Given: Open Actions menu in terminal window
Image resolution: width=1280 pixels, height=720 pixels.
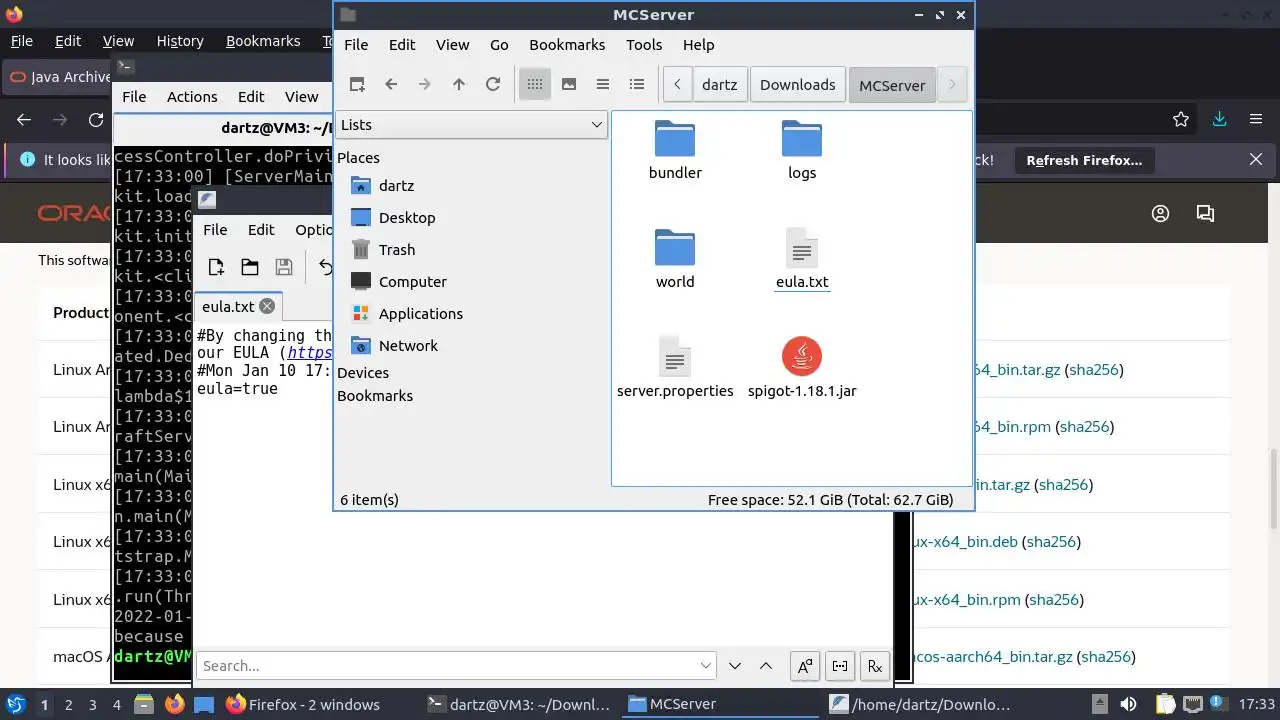Looking at the screenshot, I should click(x=192, y=97).
